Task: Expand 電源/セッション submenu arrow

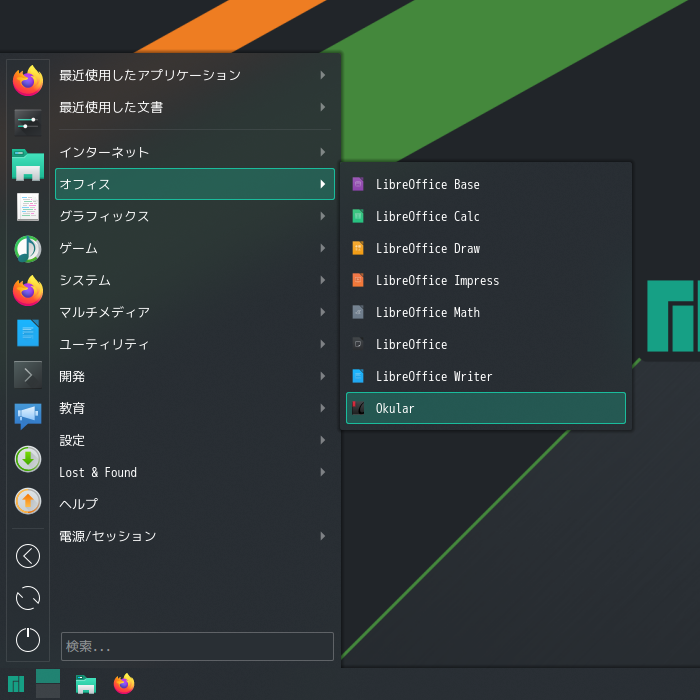Action: click(322, 536)
